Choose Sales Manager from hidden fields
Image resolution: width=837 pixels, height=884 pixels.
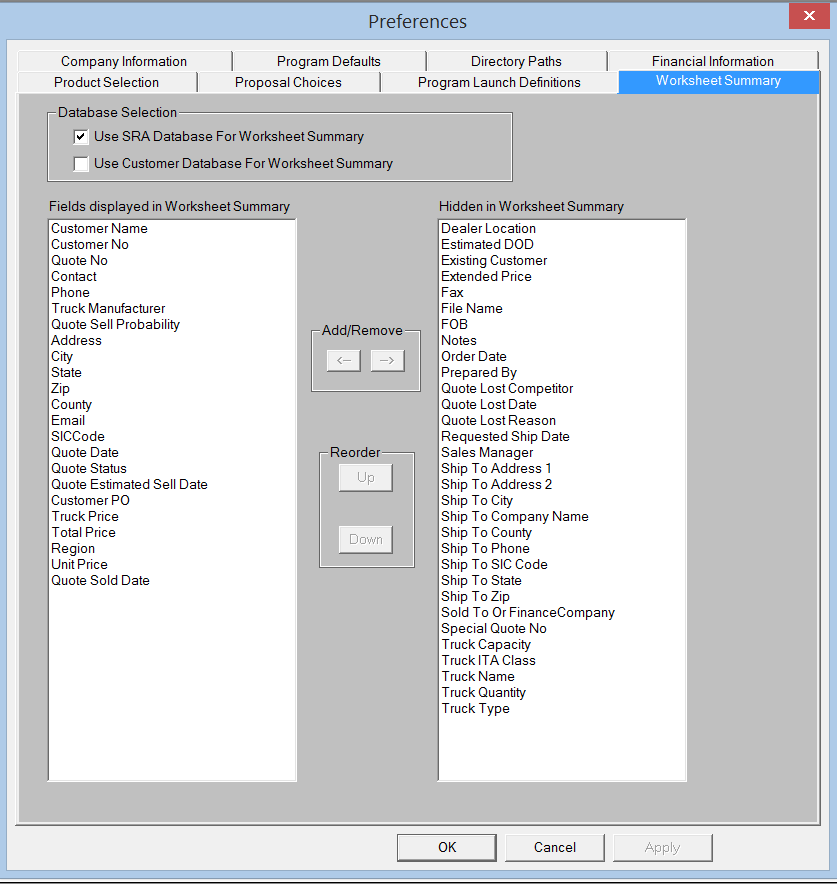487,453
